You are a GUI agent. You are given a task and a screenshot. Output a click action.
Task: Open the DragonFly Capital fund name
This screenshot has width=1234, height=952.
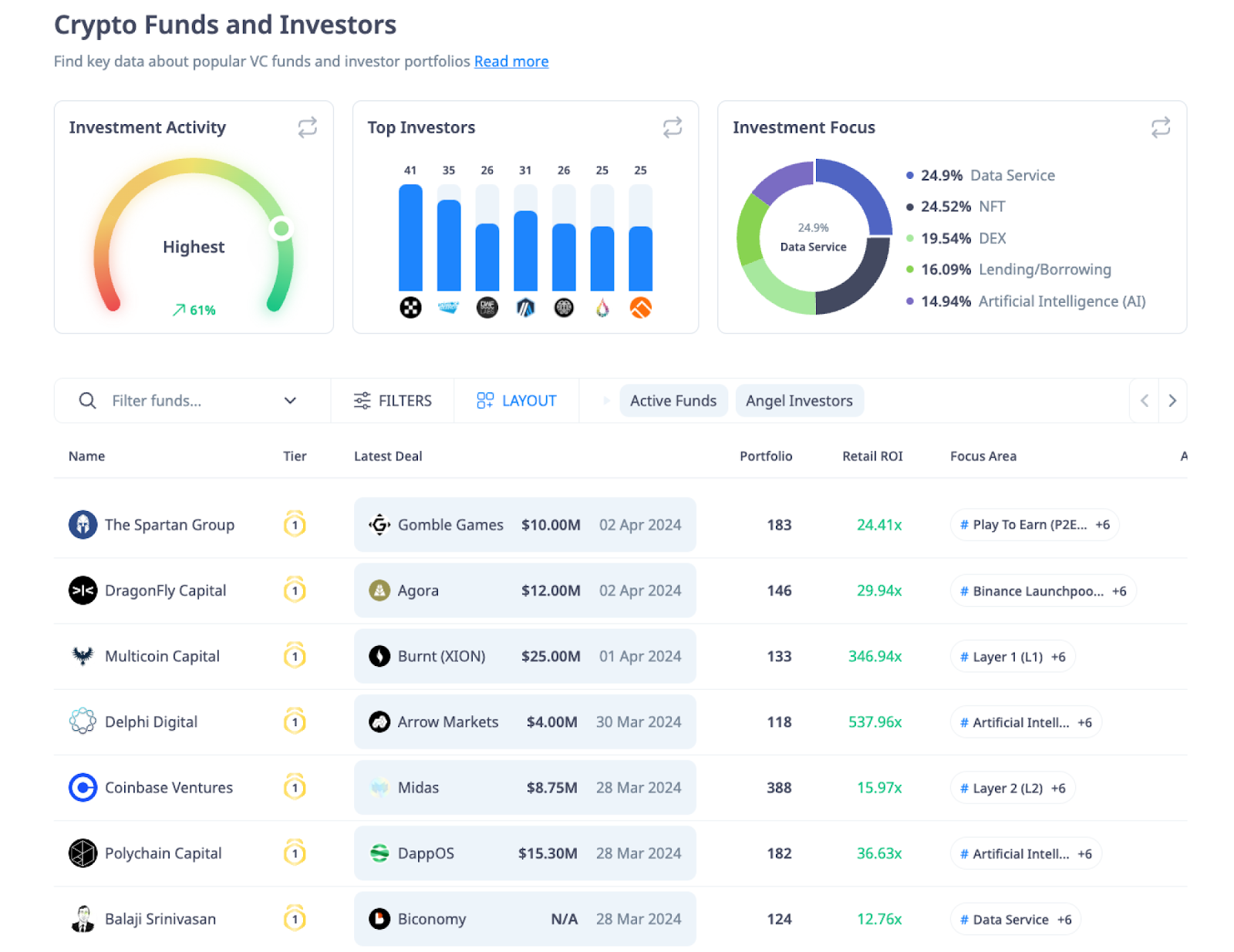point(166,590)
